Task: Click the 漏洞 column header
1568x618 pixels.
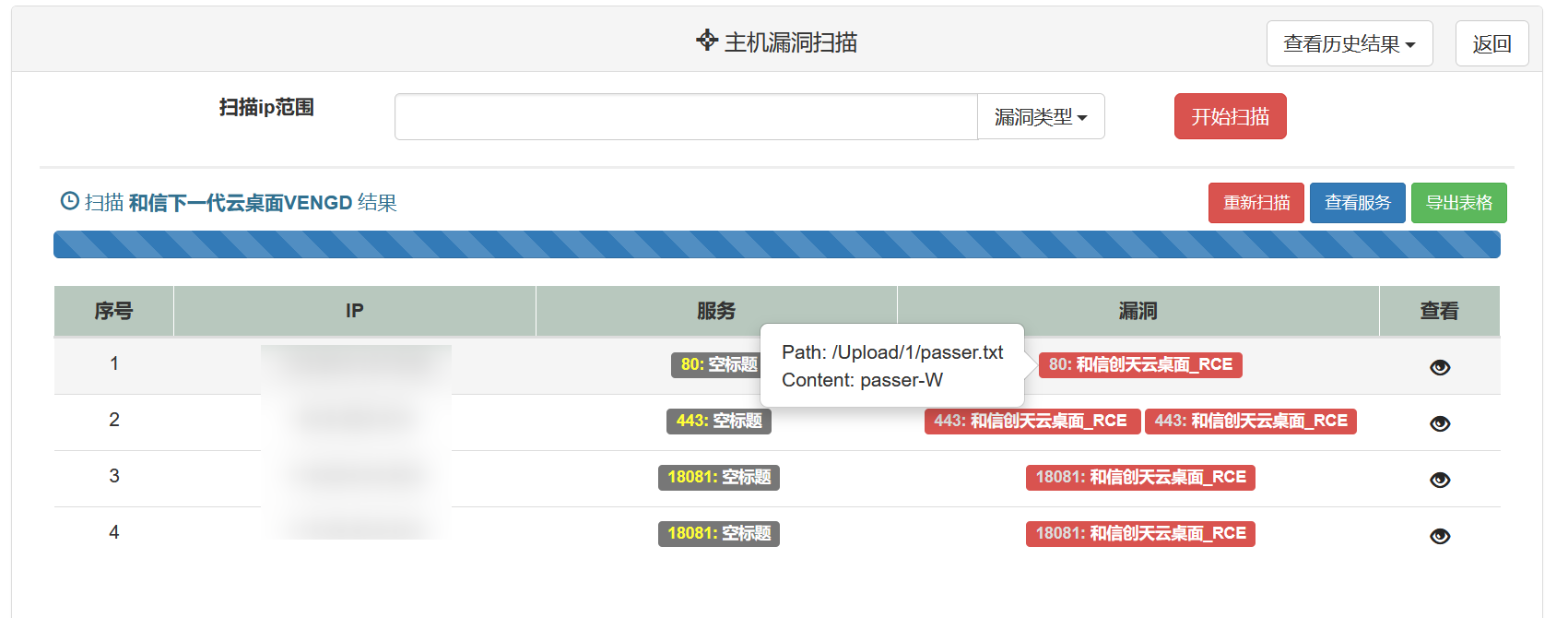Action: pyautogui.click(x=1138, y=311)
